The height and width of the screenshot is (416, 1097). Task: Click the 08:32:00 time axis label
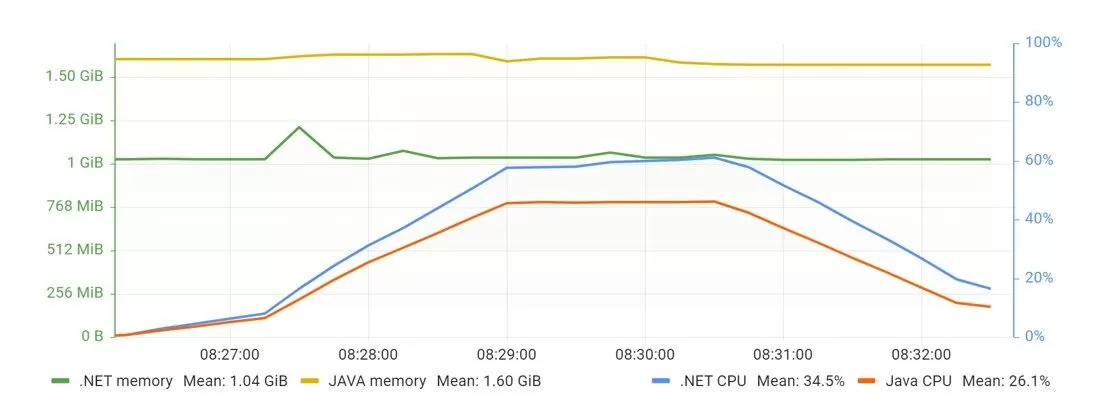(x=921, y=354)
